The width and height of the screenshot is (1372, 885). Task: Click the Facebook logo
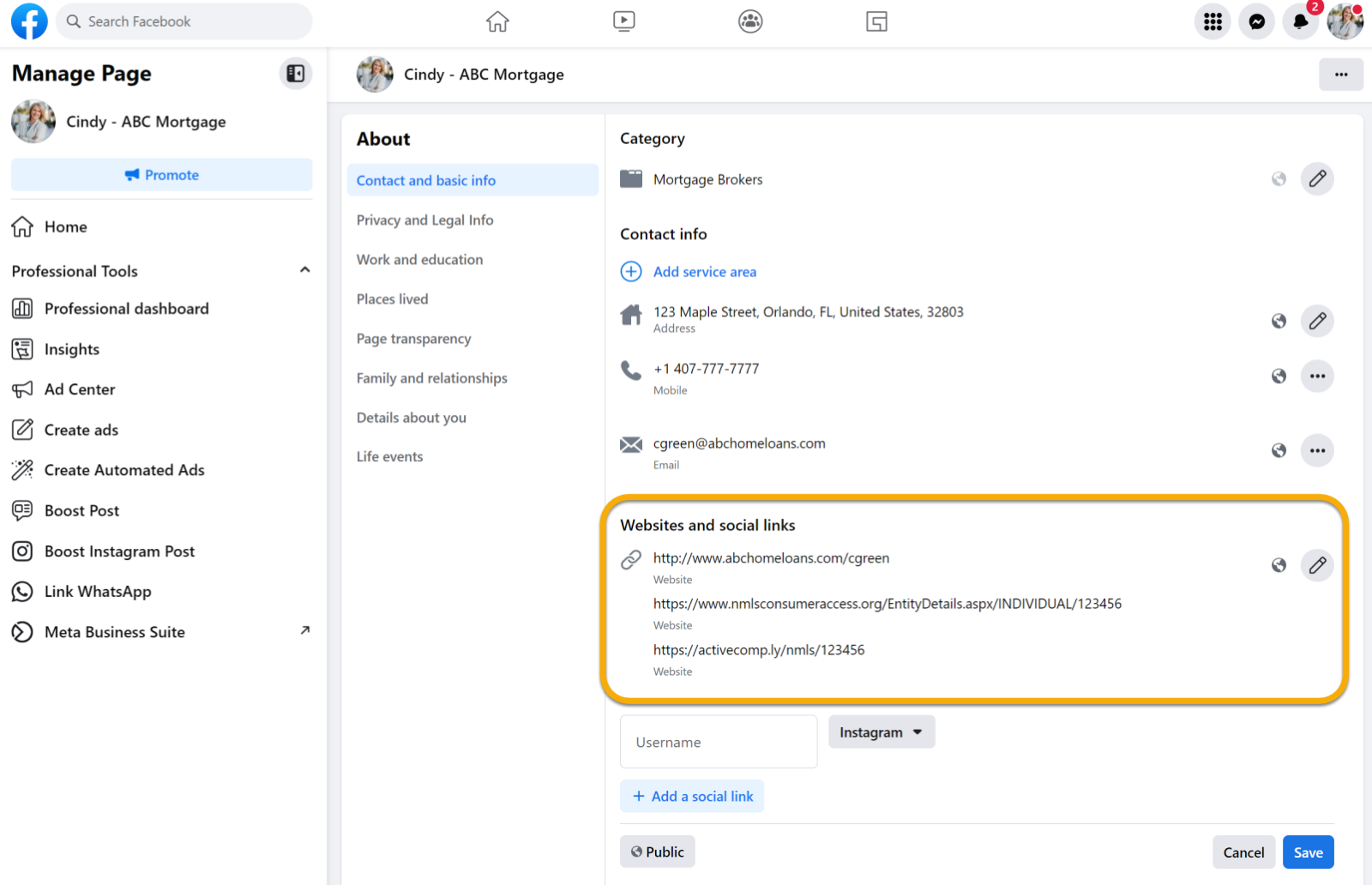tap(29, 21)
